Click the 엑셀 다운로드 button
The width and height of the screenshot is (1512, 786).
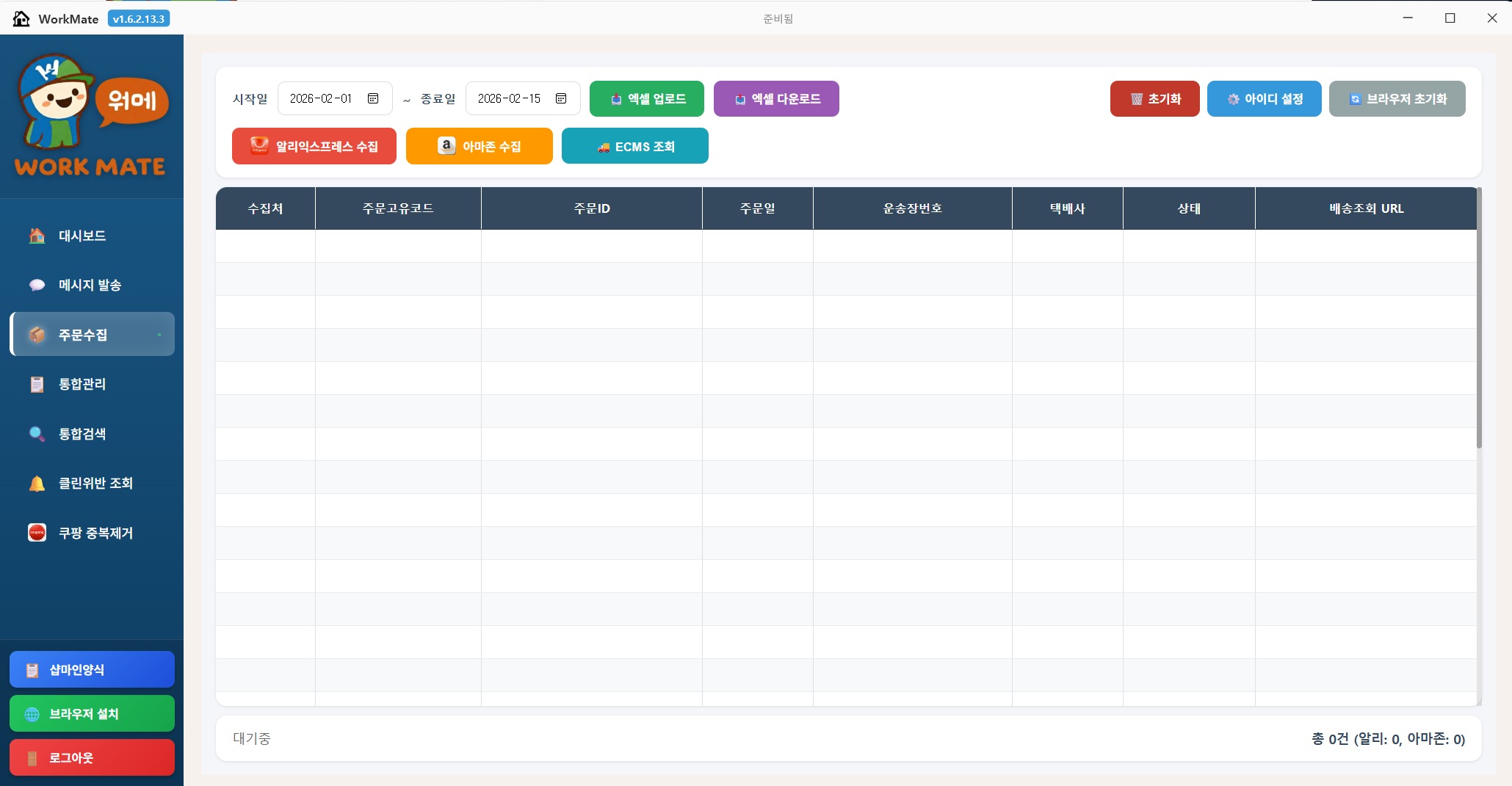pos(776,98)
